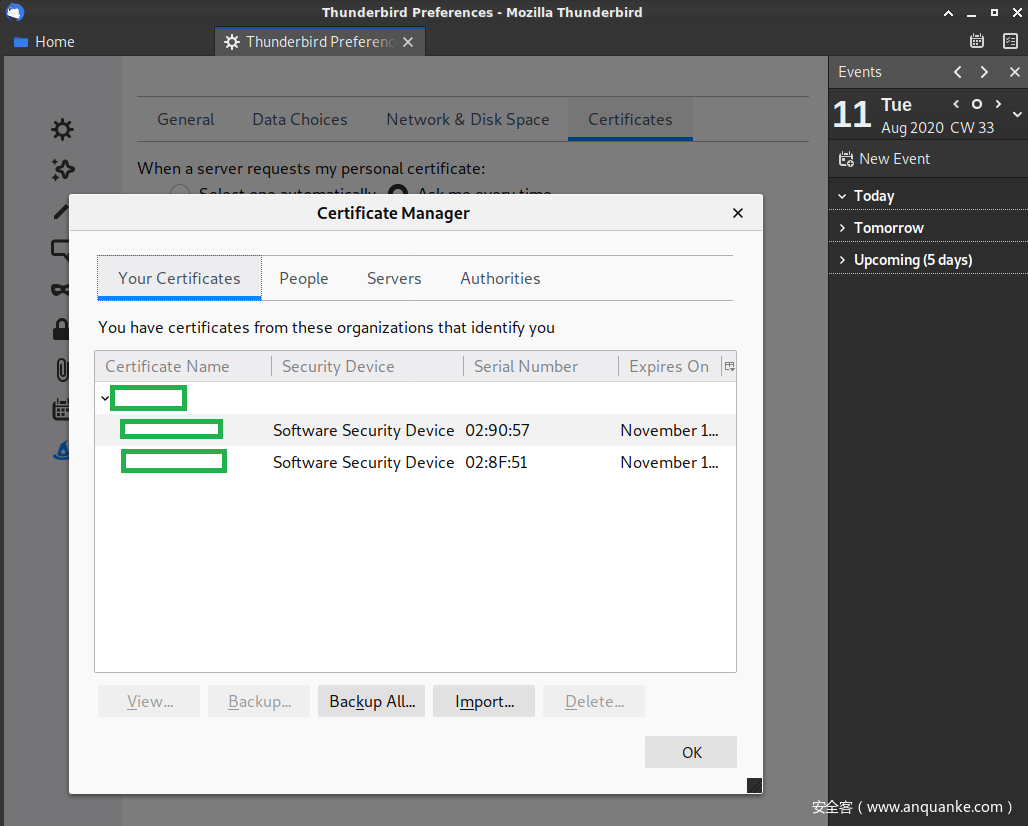Jump to next day beside Tue
The width and height of the screenshot is (1028, 826).
coord(998,104)
